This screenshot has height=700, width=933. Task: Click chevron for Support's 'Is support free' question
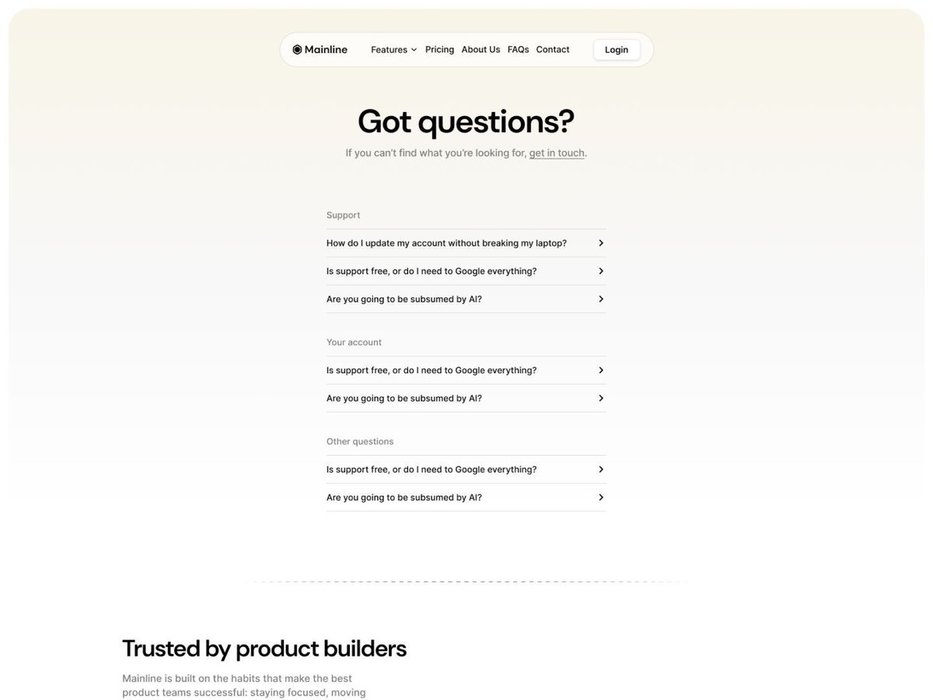(601, 271)
